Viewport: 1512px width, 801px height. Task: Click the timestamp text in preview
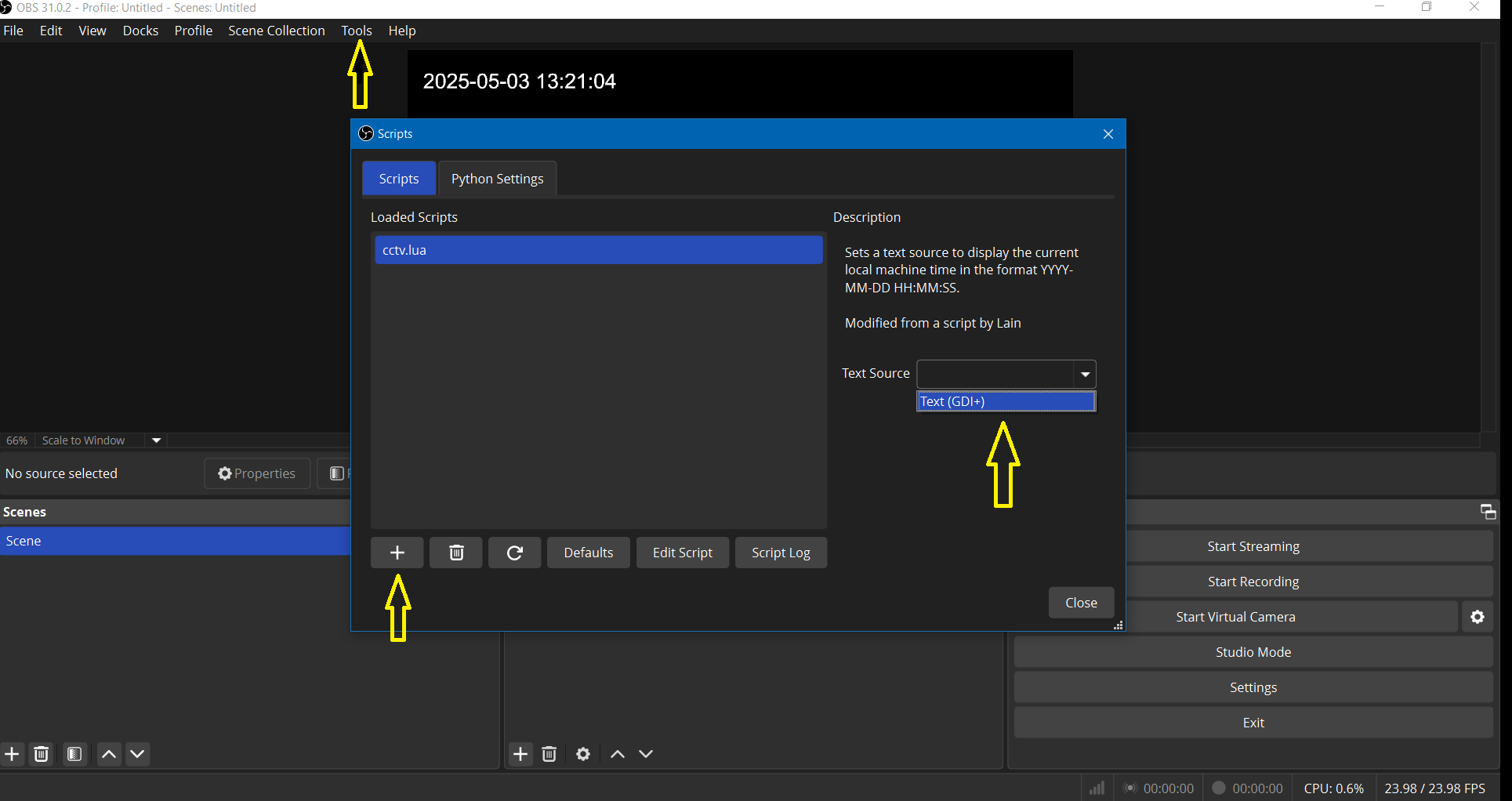(519, 82)
